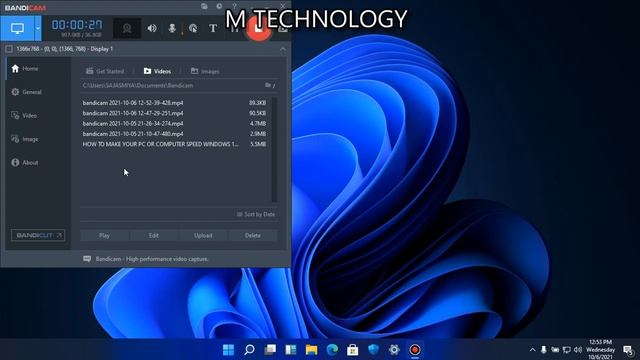Select file bandicam 2021-10-06 12-47-29-251.mp4
This screenshot has width=640, height=360.
174,113
